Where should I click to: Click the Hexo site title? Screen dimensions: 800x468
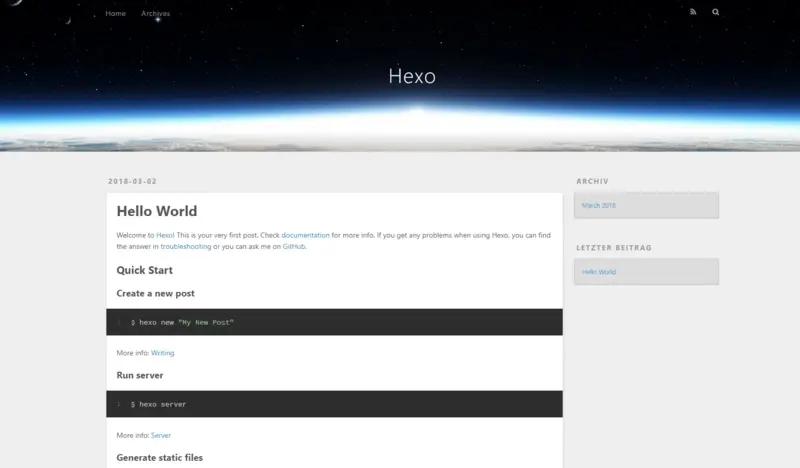point(412,76)
